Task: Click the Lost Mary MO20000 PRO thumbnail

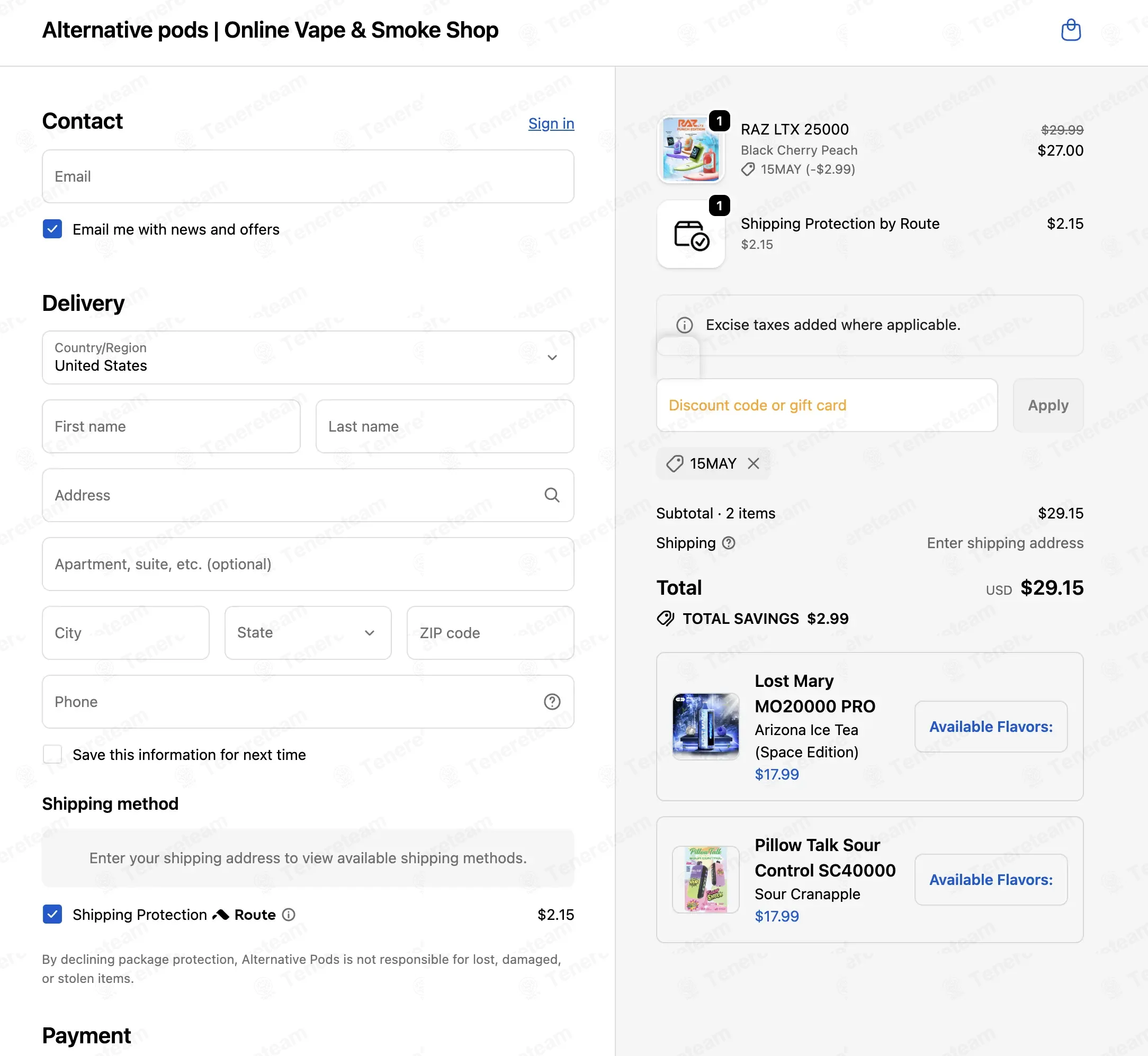Action: point(706,726)
